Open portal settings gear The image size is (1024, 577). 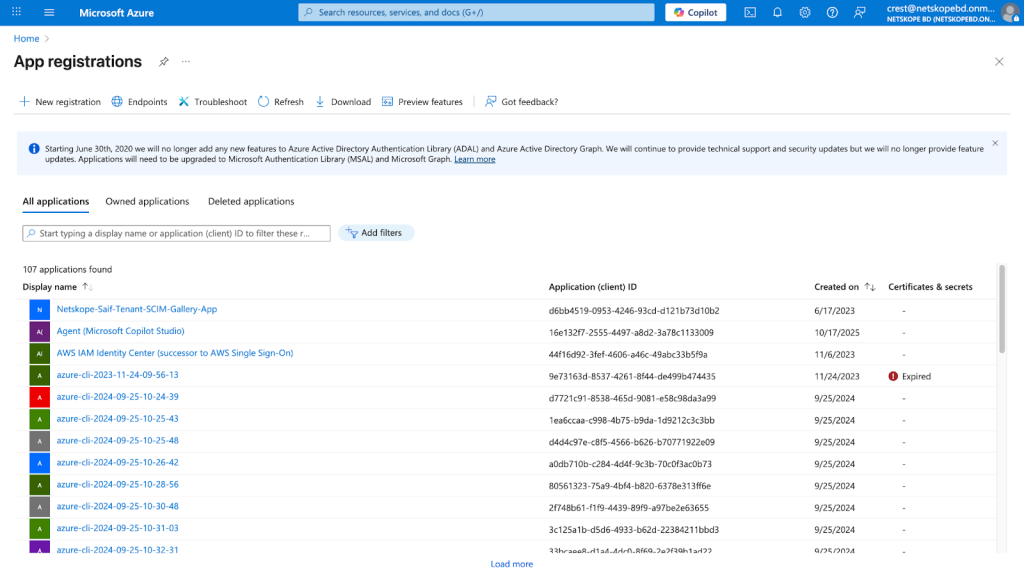click(x=805, y=12)
